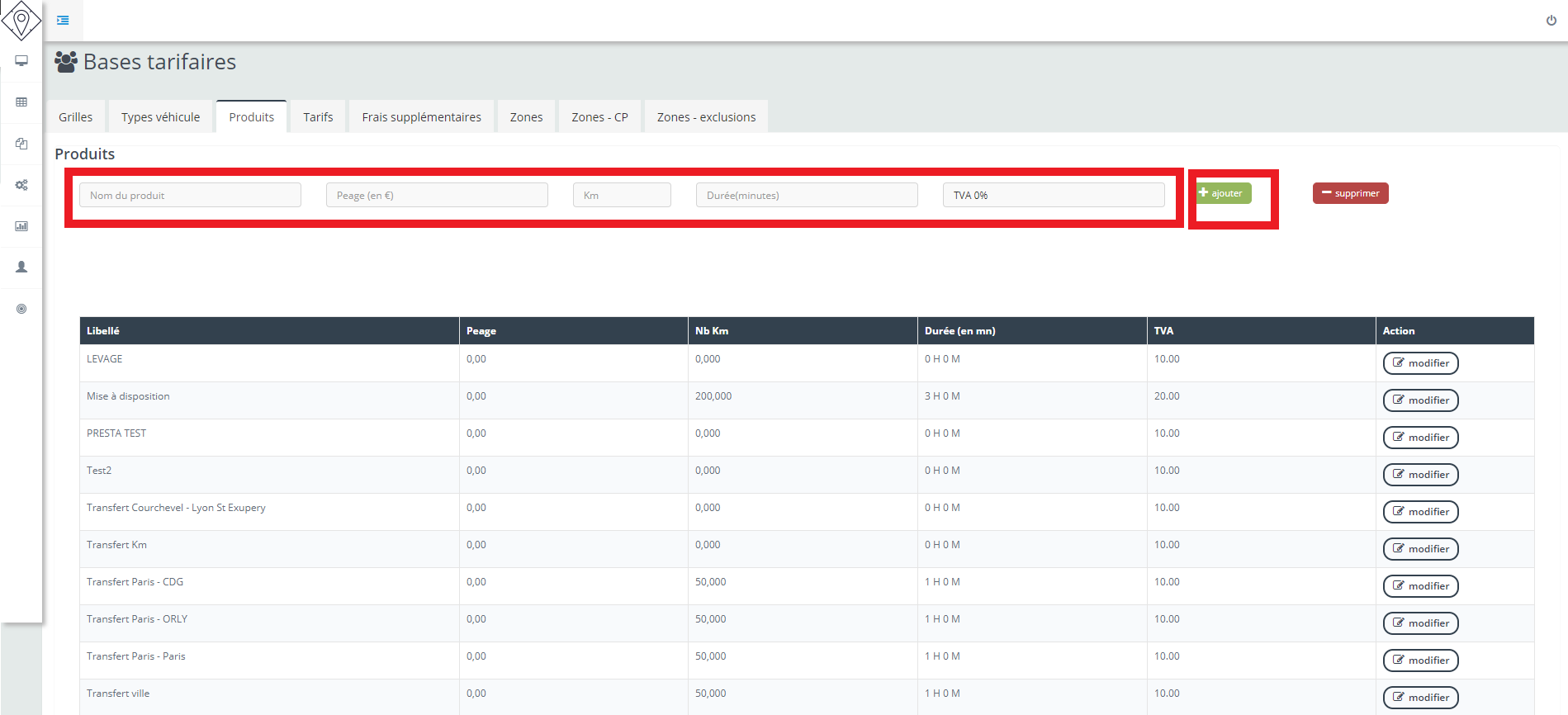Open the TVA 0% dropdown
The image size is (1568, 715).
pos(1053,196)
